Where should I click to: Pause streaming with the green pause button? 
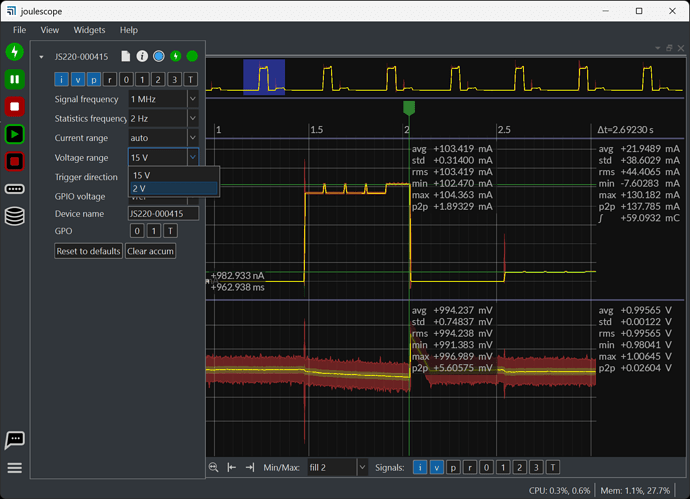[x=15, y=79]
